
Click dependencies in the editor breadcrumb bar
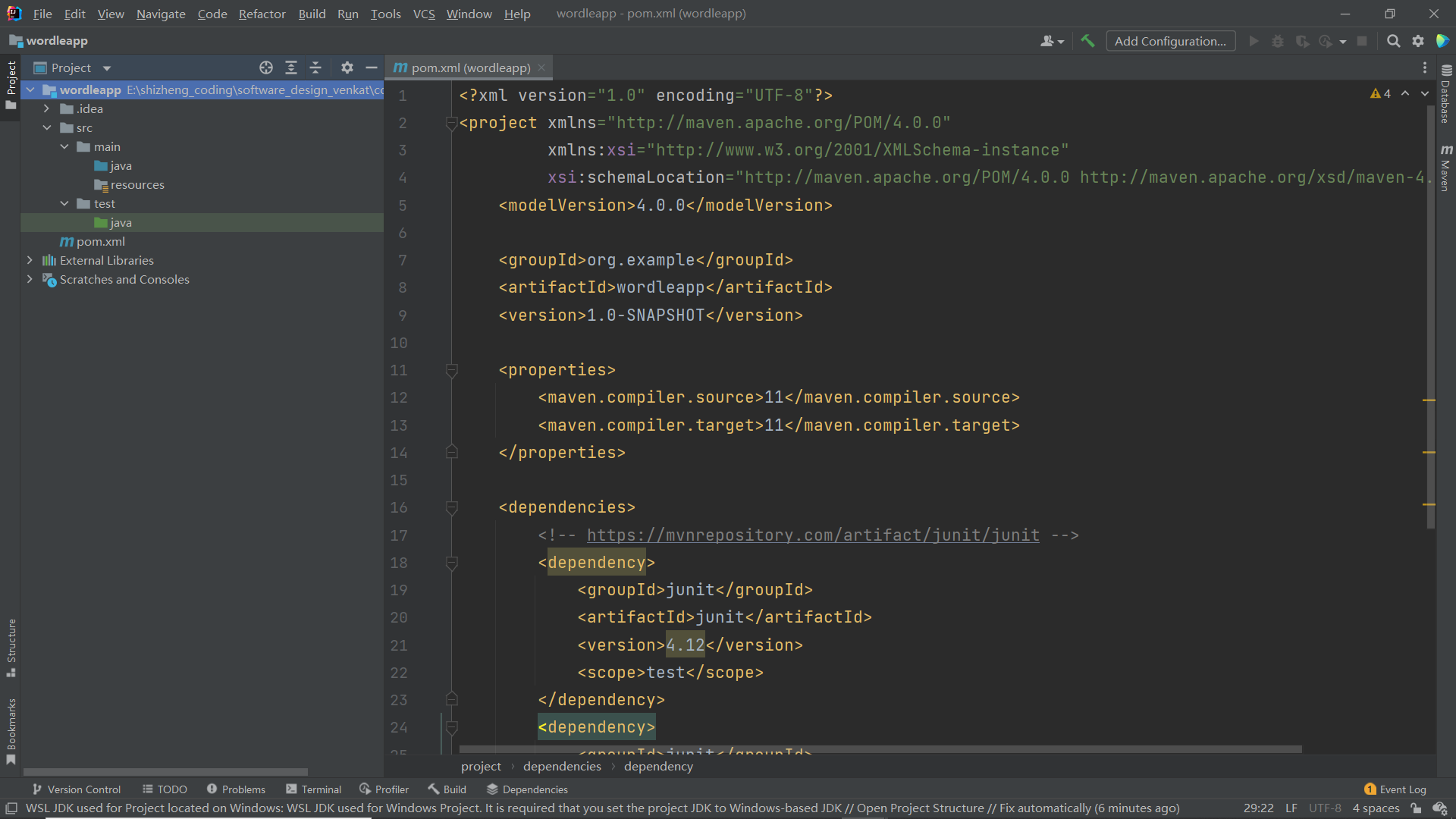561,766
